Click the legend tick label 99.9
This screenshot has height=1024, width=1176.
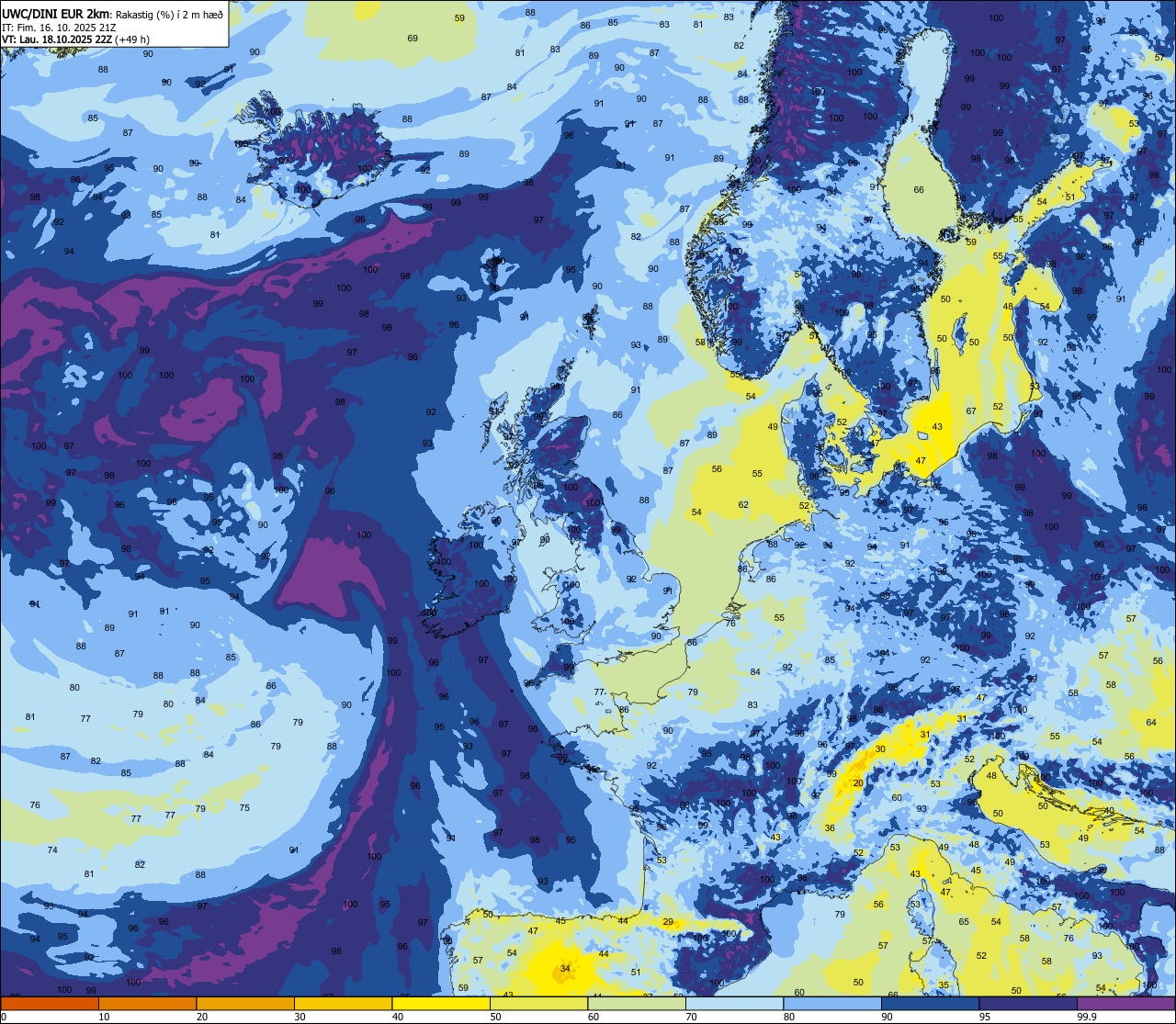[1087, 1017]
